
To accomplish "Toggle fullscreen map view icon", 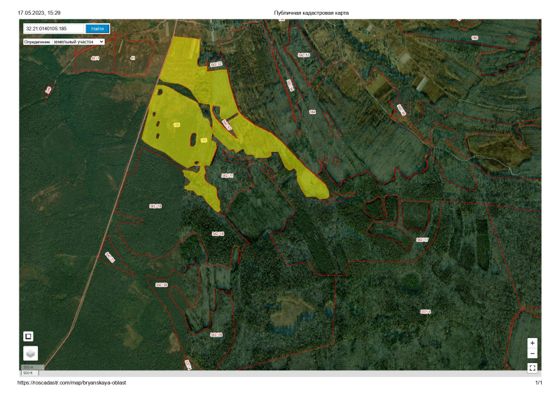I will 532,368.
